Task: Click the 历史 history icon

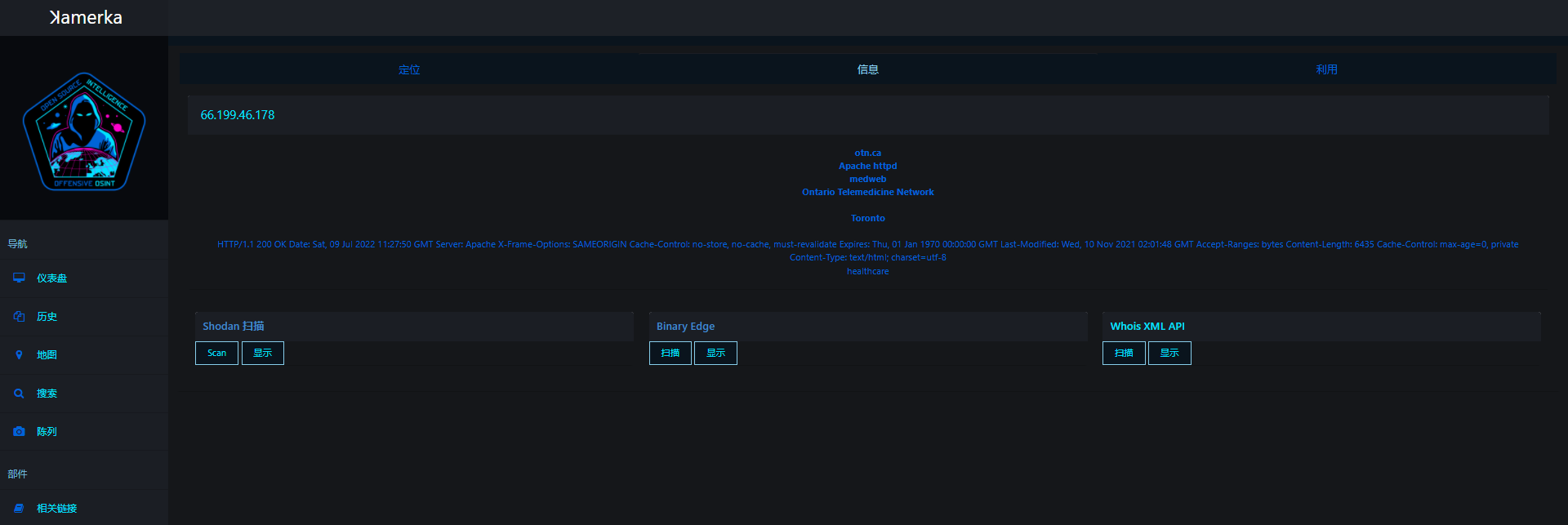Action: (x=19, y=316)
